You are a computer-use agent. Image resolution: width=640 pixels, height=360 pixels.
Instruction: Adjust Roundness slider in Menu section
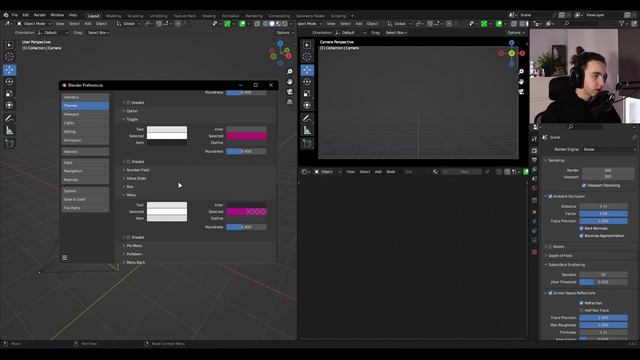247,227
